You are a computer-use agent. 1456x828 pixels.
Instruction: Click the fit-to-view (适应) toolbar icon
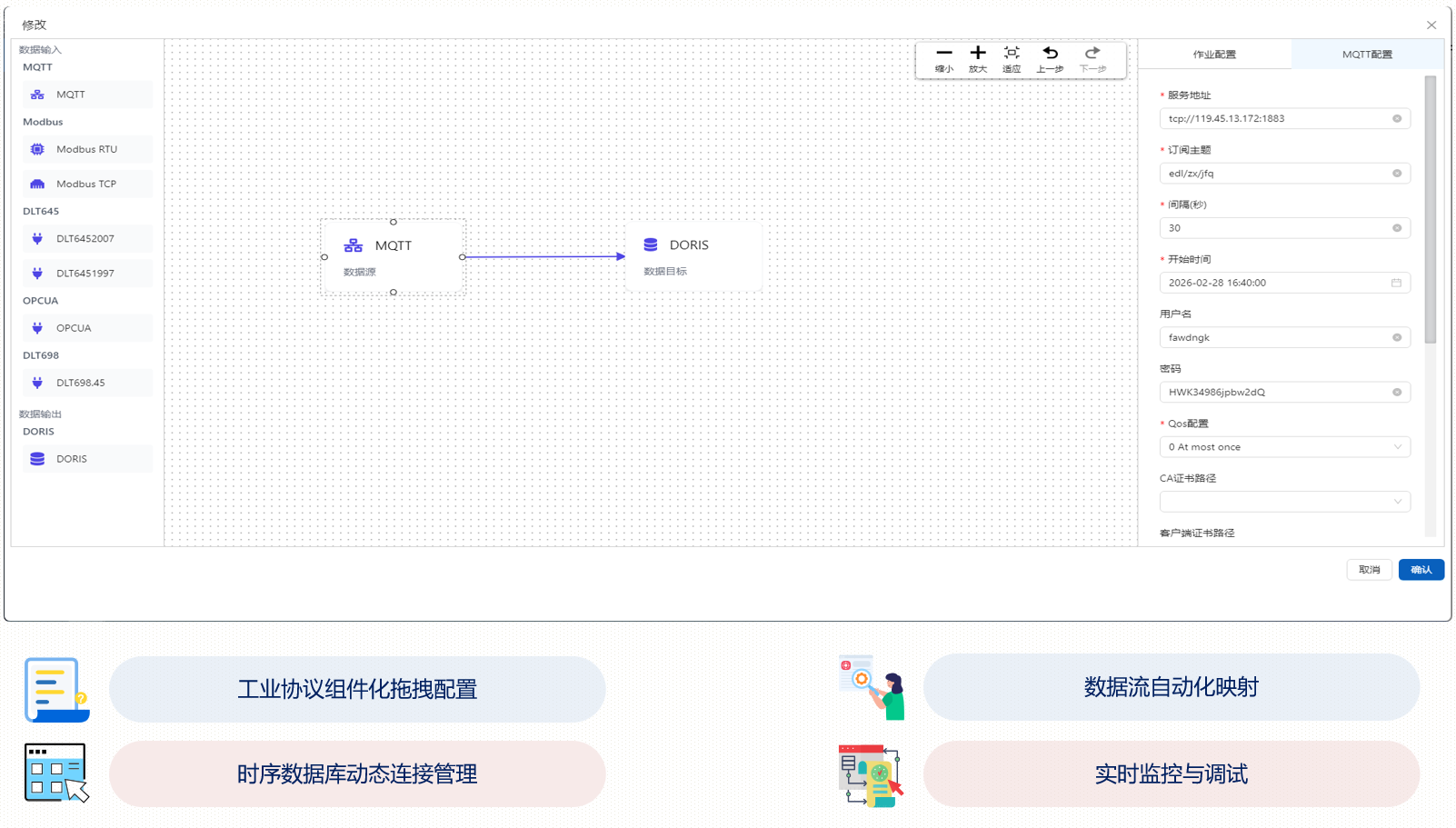(x=1012, y=53)
